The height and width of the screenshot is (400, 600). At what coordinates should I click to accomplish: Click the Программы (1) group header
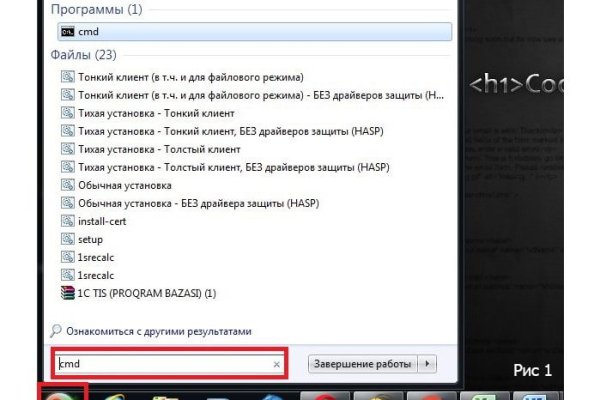coord(96,9)
